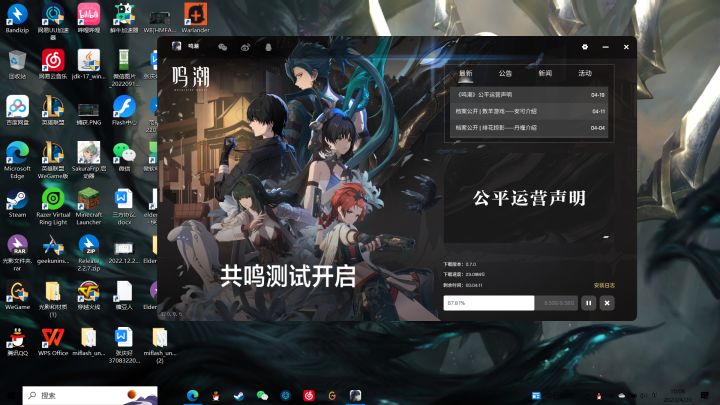The height and width of the screenshot is (405, 720).
Task: Open the Bandizip desktop icon
Action: click(17, 18)
